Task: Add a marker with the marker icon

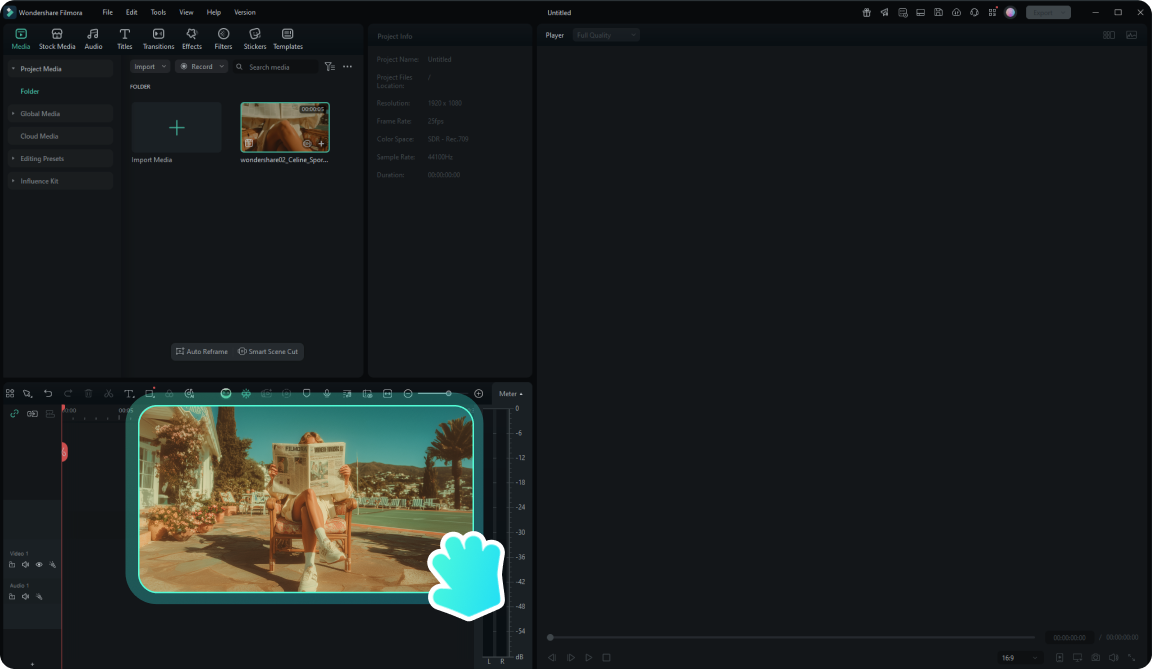Action: (x=306, y=394)
